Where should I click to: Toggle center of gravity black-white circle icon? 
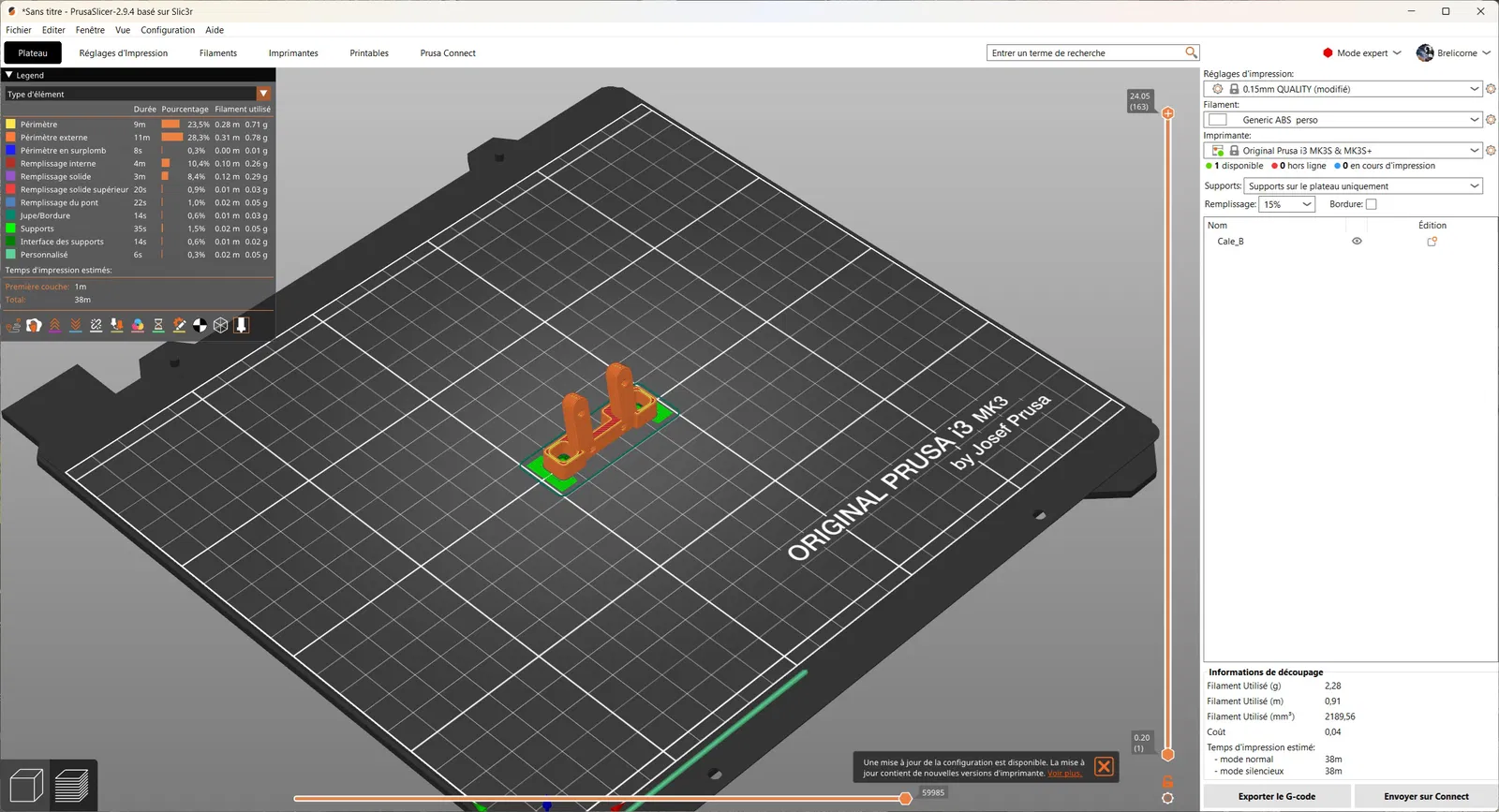[200, 325]
